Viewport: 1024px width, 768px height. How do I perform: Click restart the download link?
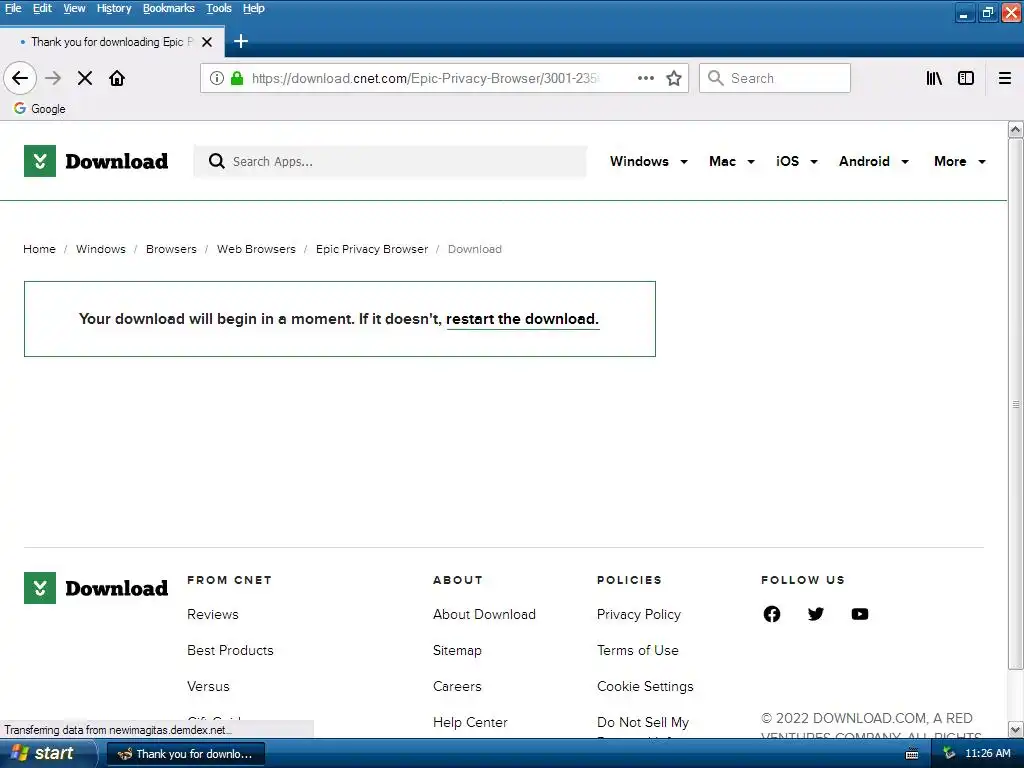click(522, 319)
